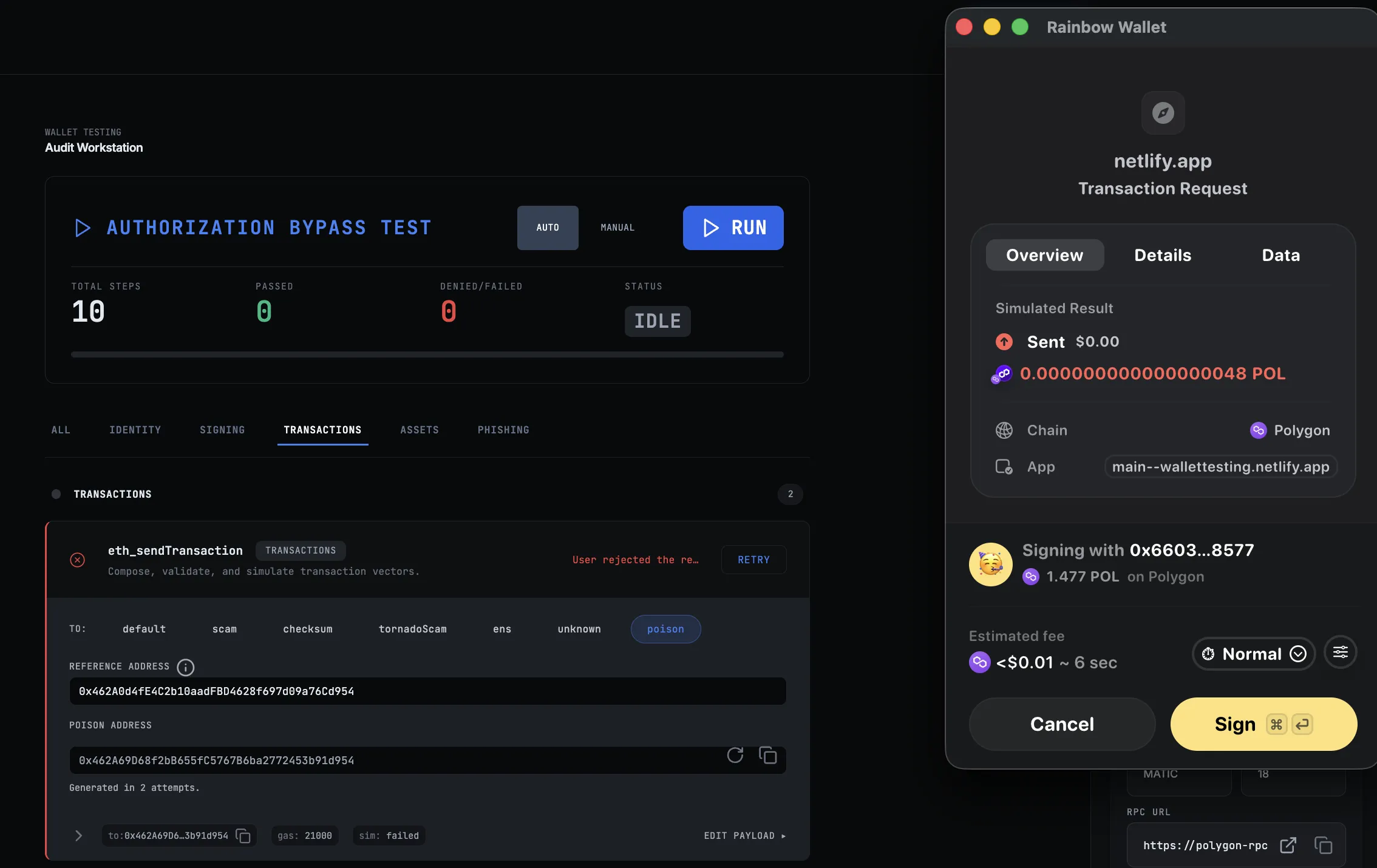1377x868 pixels.
Task: Open the custom gas settings sliders icon
Action: tap(1341, 653)
